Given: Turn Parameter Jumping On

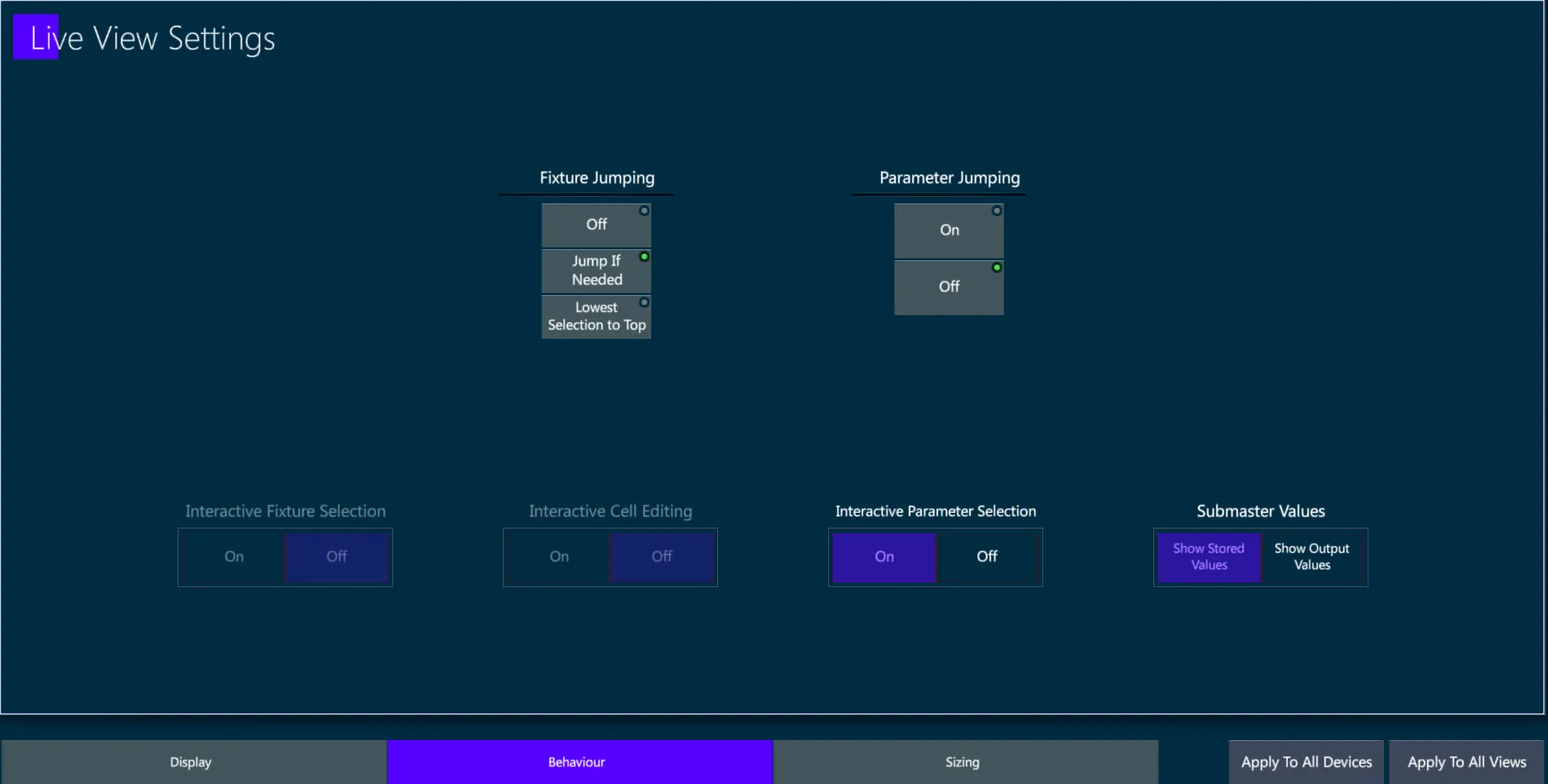Looking at the screenshot, I should point(949,231).
